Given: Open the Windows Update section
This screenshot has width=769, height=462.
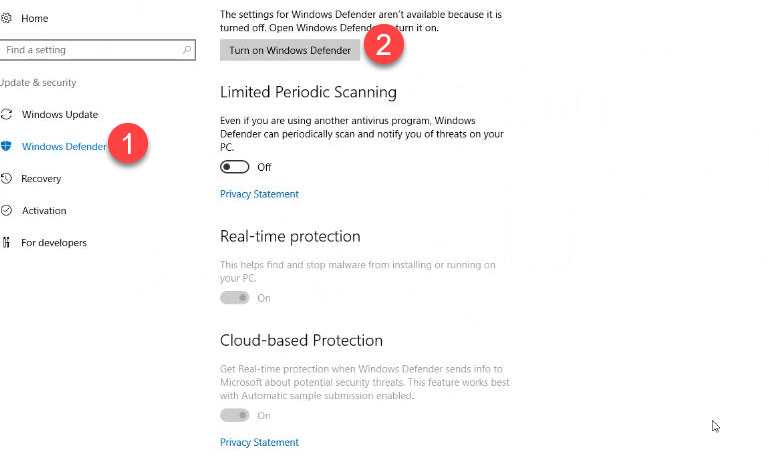Looking at the screenshot, I should click(60, 115).
